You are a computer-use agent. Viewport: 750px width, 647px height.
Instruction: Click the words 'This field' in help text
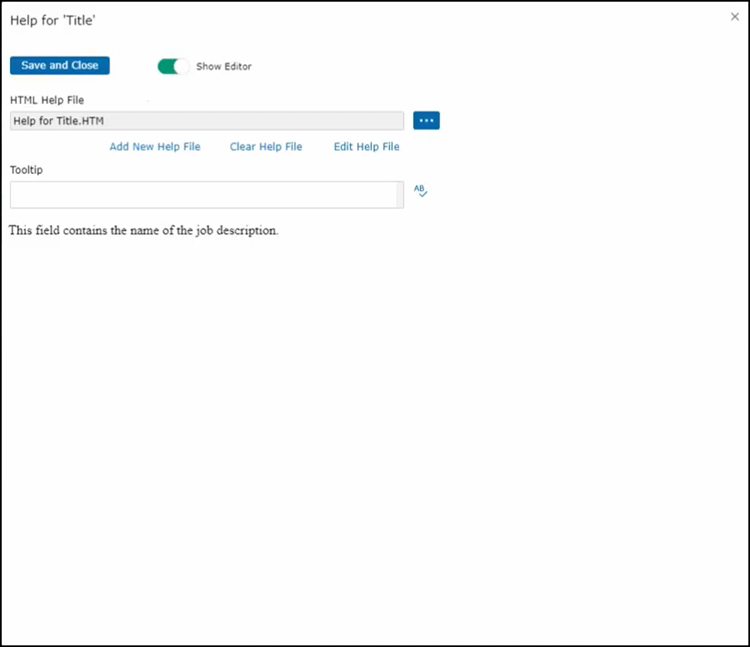point(33,231)
